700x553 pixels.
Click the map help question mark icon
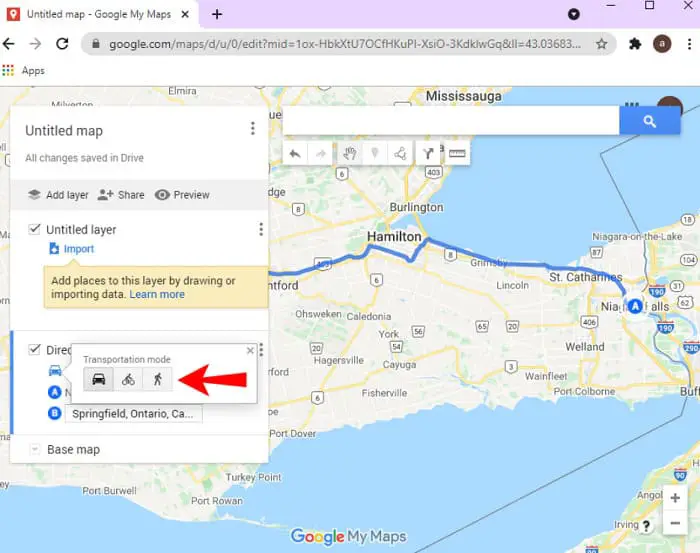pos(646,526)
